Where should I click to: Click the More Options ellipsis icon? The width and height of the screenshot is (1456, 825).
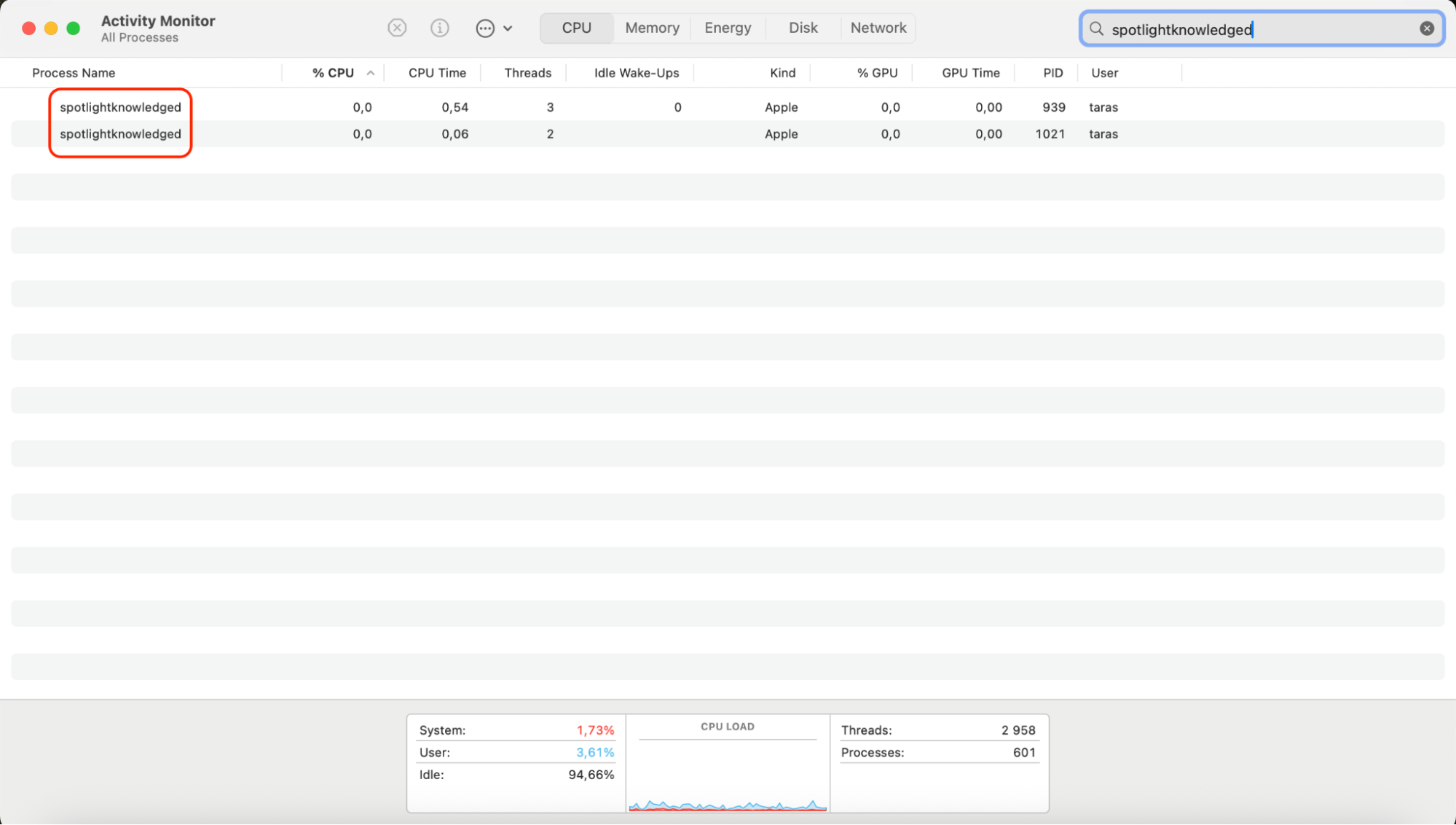(x=484, y=28)
